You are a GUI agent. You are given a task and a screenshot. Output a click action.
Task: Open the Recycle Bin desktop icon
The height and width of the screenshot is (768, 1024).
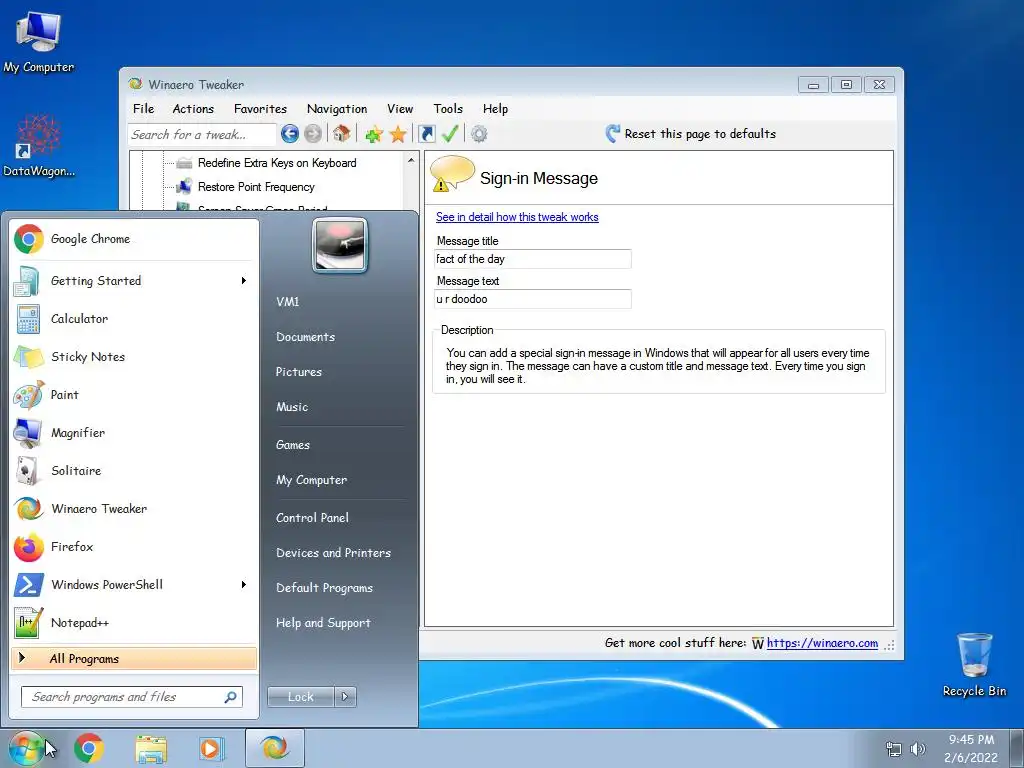(974, 664)
